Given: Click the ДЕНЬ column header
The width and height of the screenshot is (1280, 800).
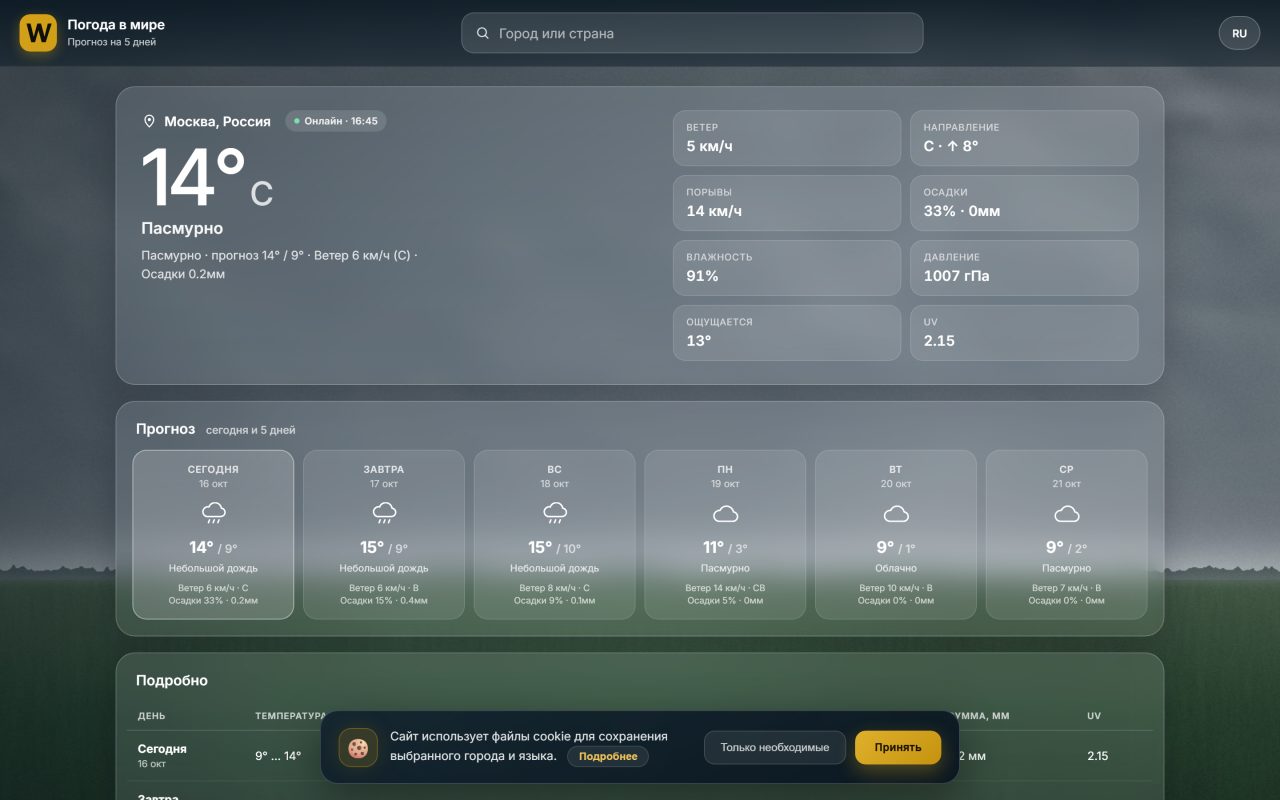Looking at the screenshot, I should click(152, 716).
